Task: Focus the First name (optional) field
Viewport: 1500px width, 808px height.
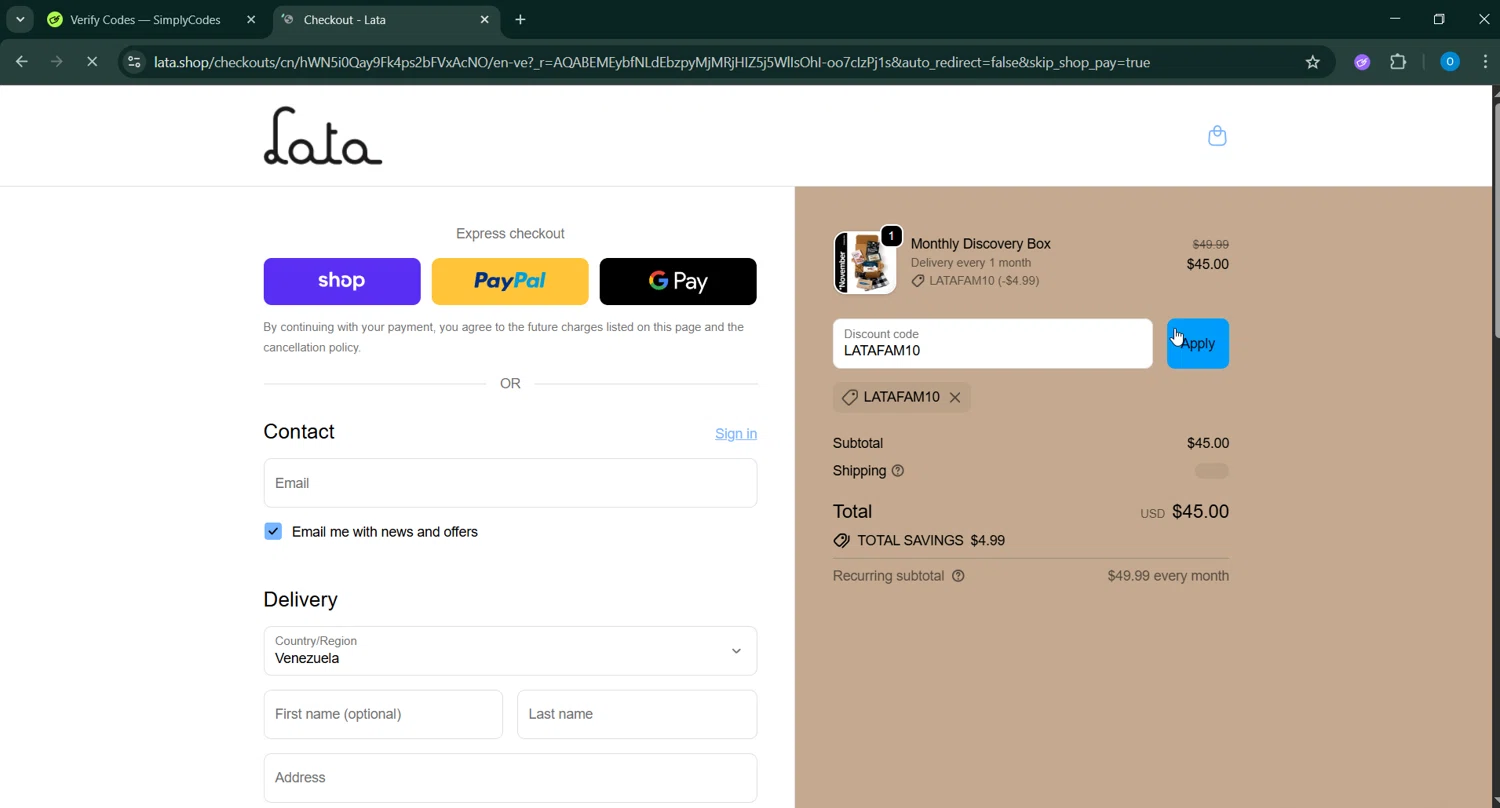Action: [383, 714]
